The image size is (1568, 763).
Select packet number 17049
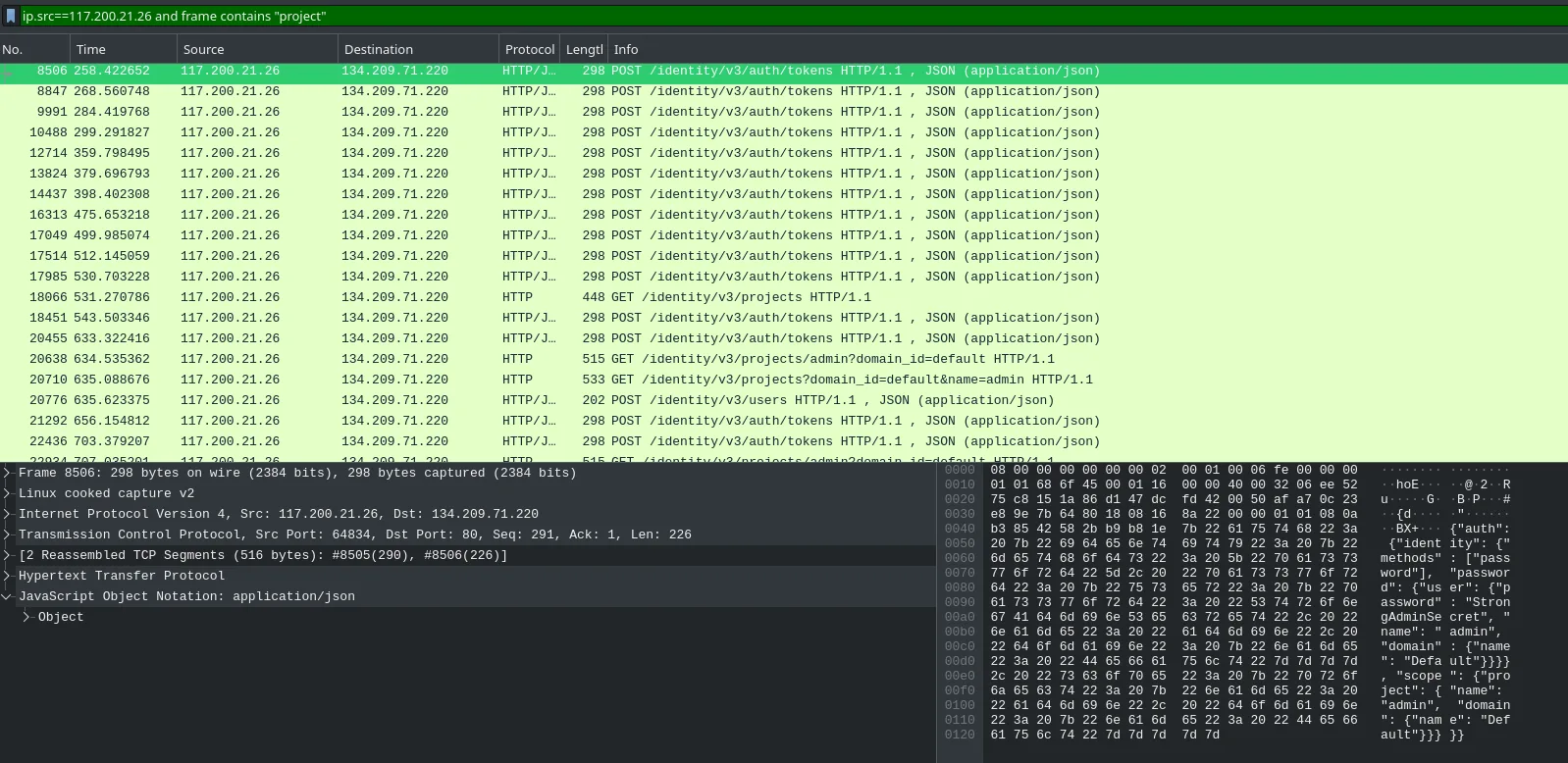click(784, 235)
